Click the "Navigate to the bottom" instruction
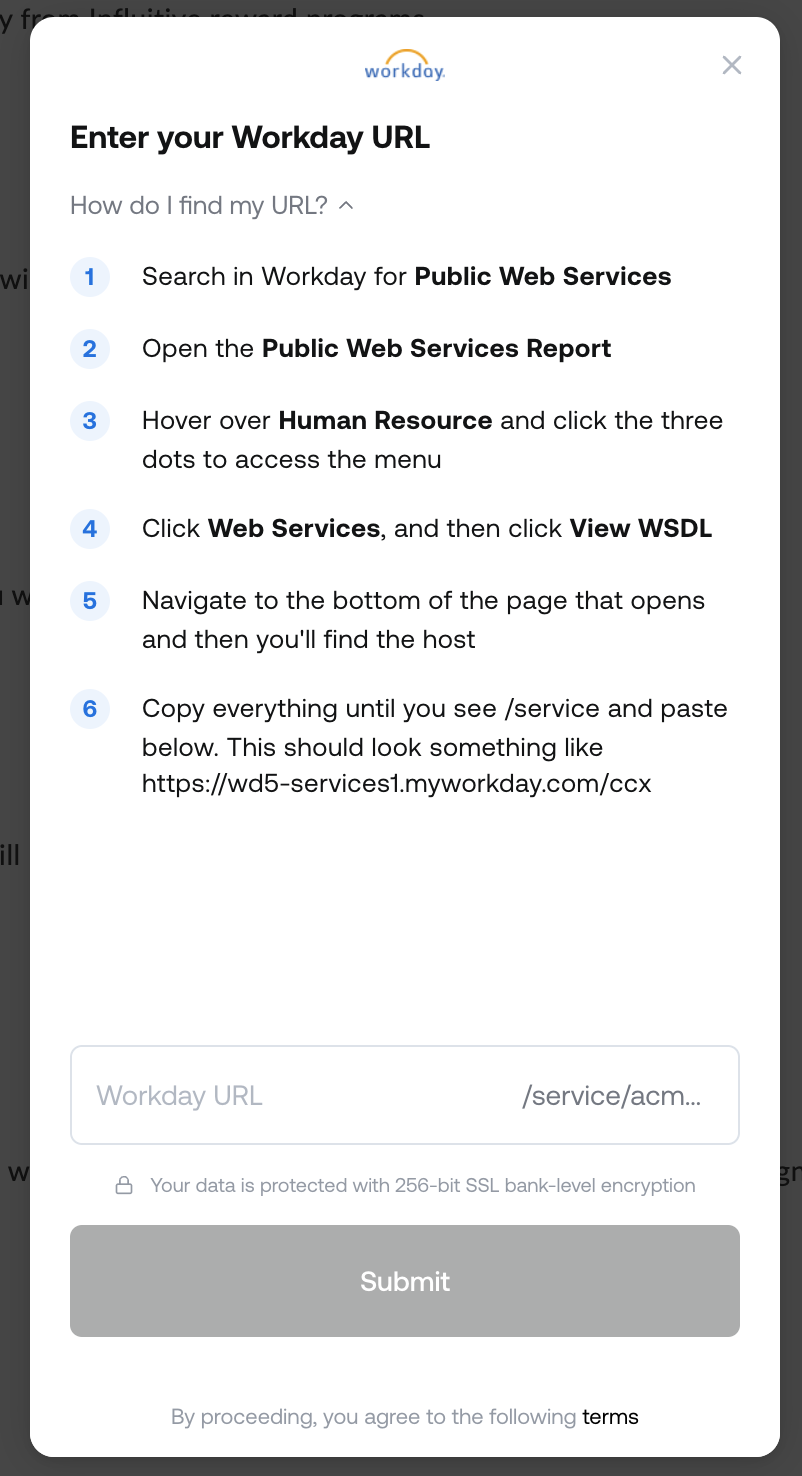 424,619
